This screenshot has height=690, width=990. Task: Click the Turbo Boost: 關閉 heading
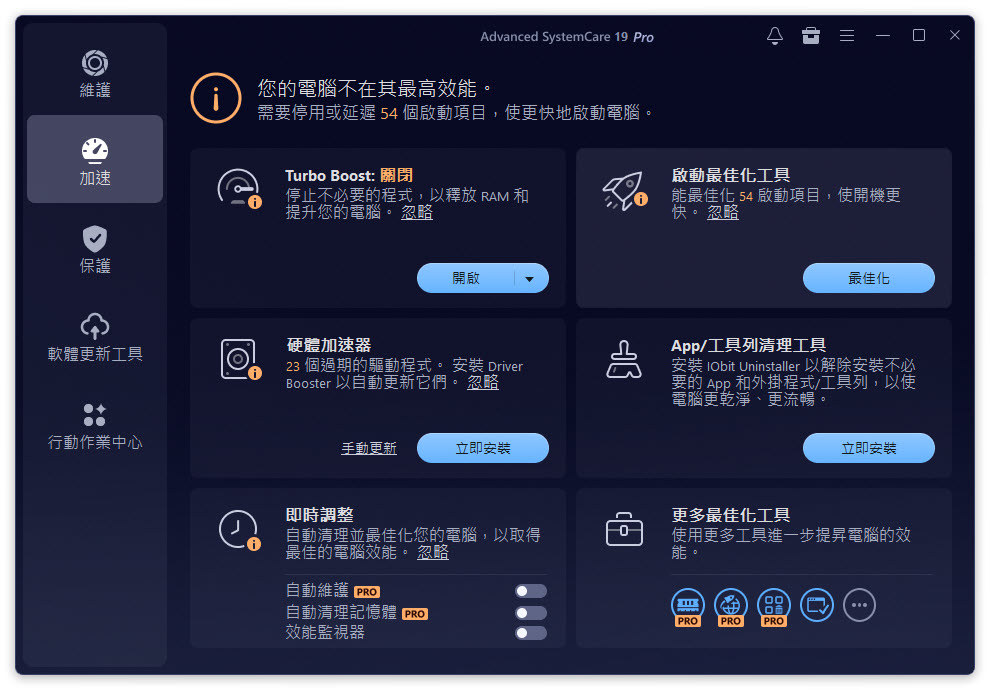[349, 175]
